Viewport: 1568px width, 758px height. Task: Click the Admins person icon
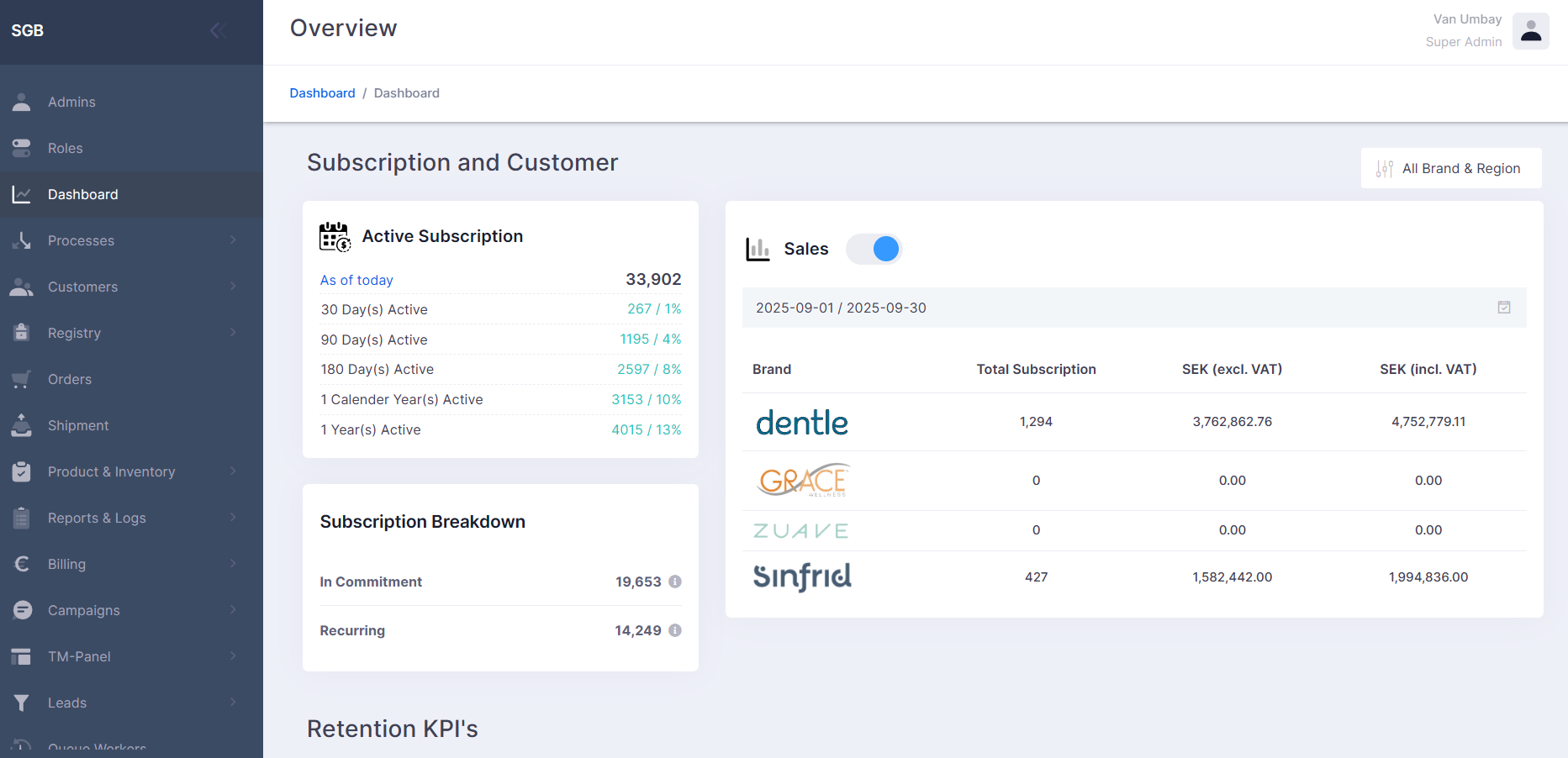coord(22,102)
